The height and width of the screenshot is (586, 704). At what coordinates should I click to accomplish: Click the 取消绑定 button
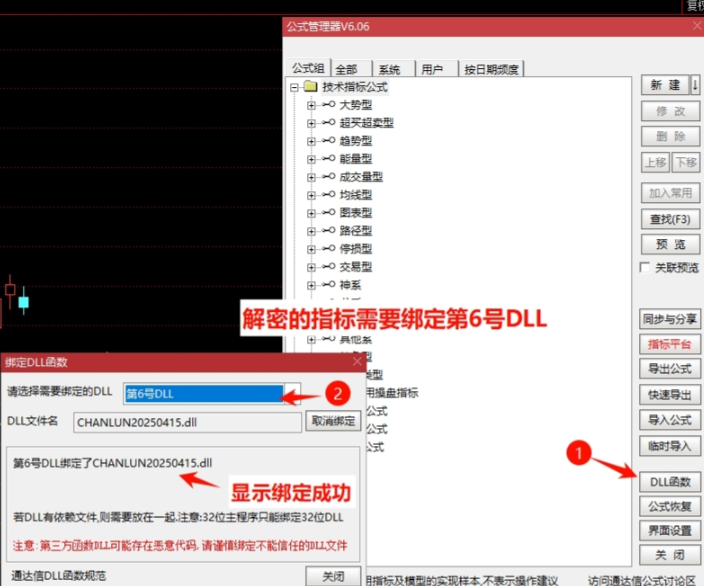coord(333,421)
